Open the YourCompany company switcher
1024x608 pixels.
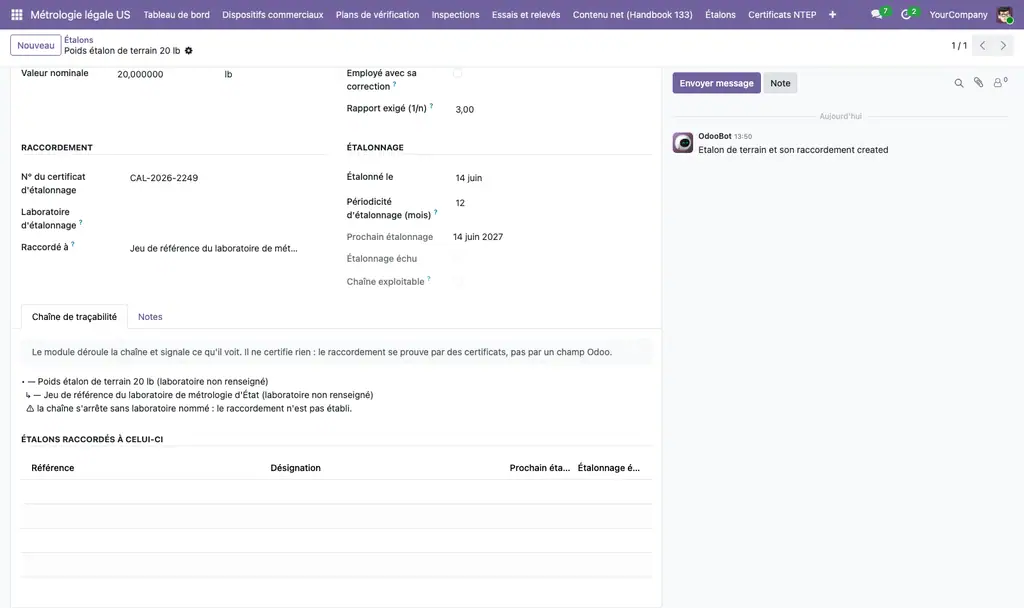[x=958, y=14]
